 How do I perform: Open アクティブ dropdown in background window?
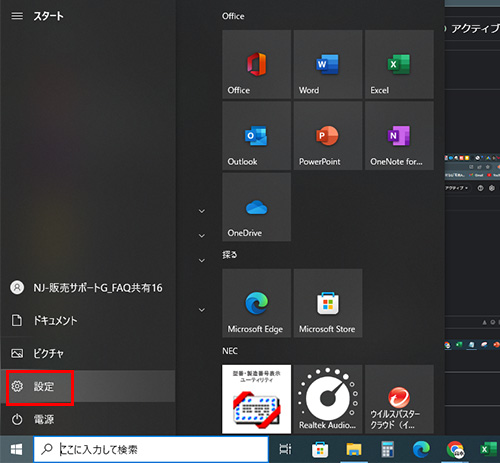click(x=457, y=188)
